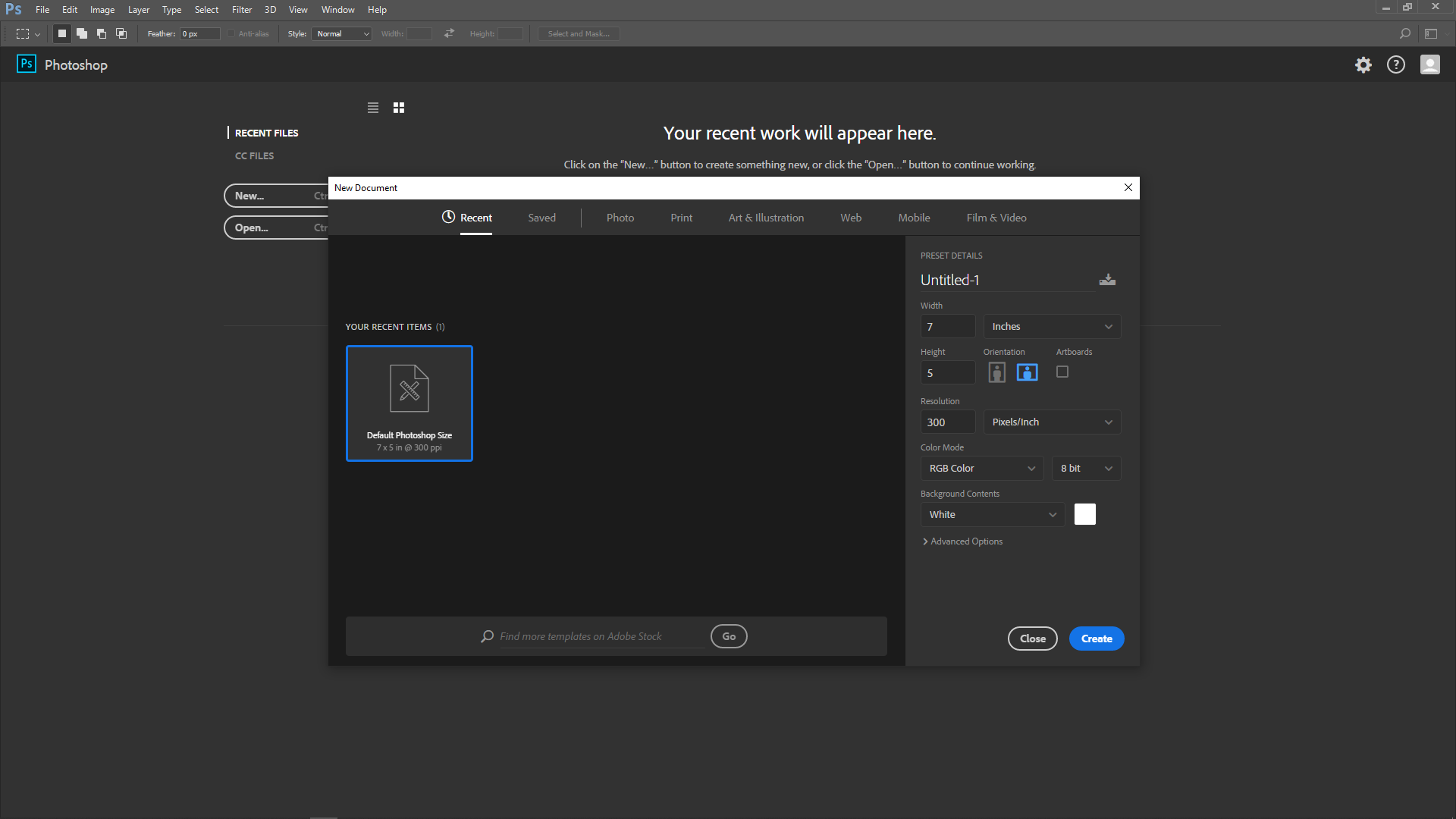Screen dimensions: 1456x819
Task: Click the swap width and height icon
Action: pyautogui.click(x=449, y=33)
